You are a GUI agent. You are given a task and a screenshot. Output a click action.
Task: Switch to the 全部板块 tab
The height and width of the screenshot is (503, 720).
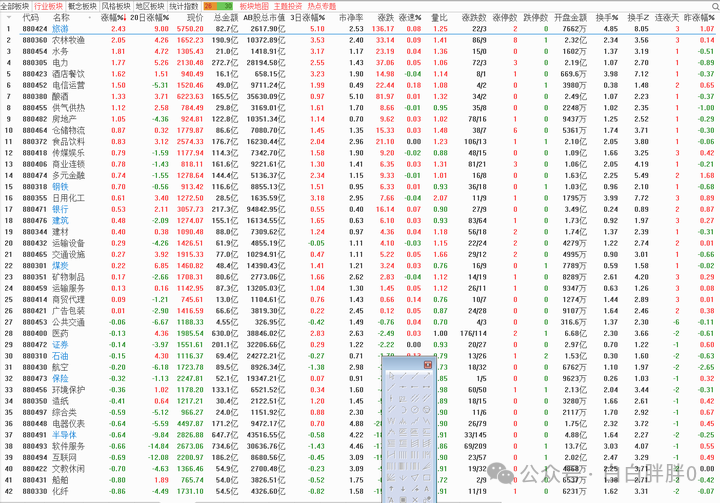[x=15, y=6]
